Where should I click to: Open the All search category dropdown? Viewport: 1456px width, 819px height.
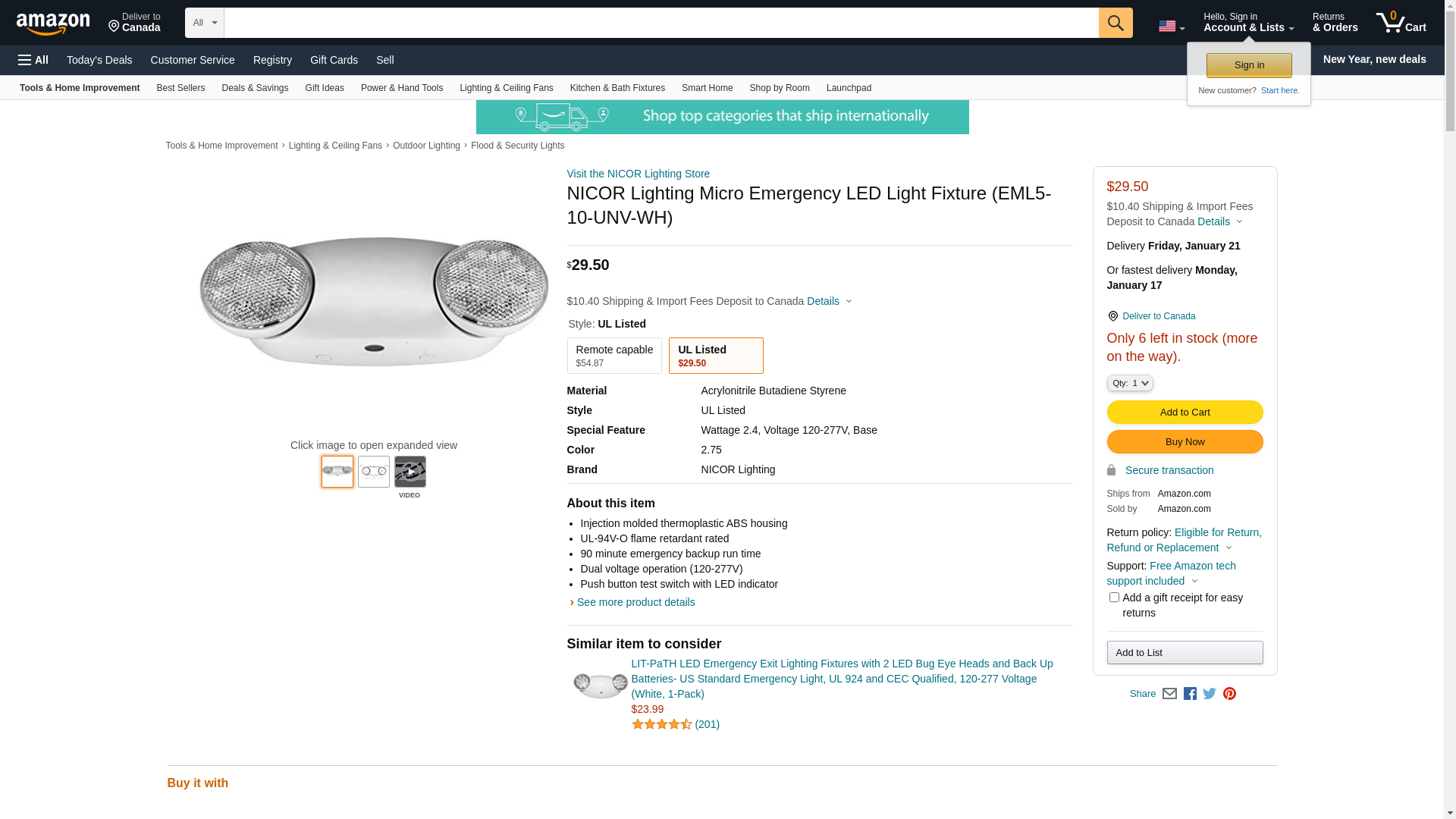(x=204, y=23)
